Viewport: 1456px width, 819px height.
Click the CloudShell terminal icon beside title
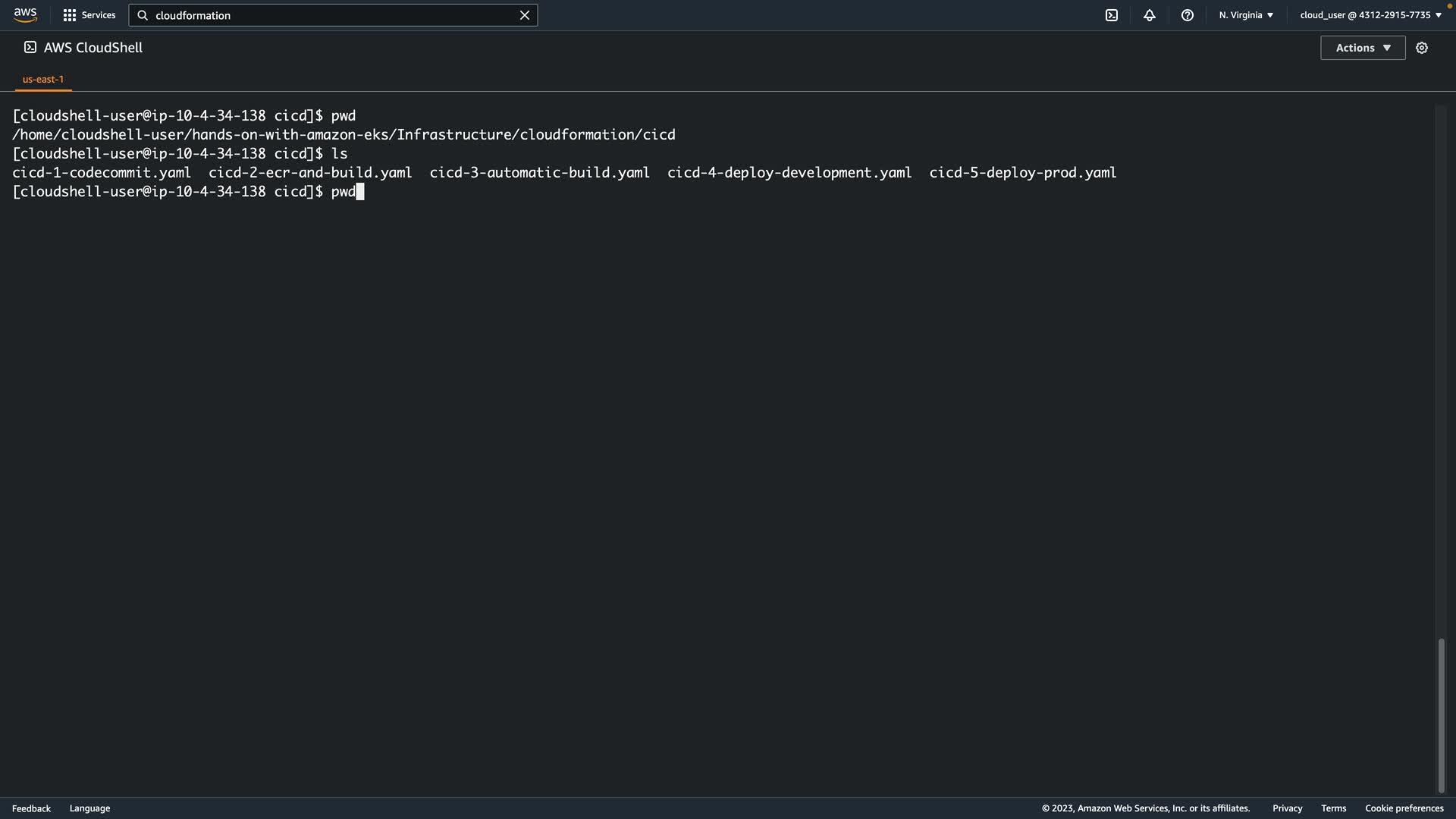30,47
